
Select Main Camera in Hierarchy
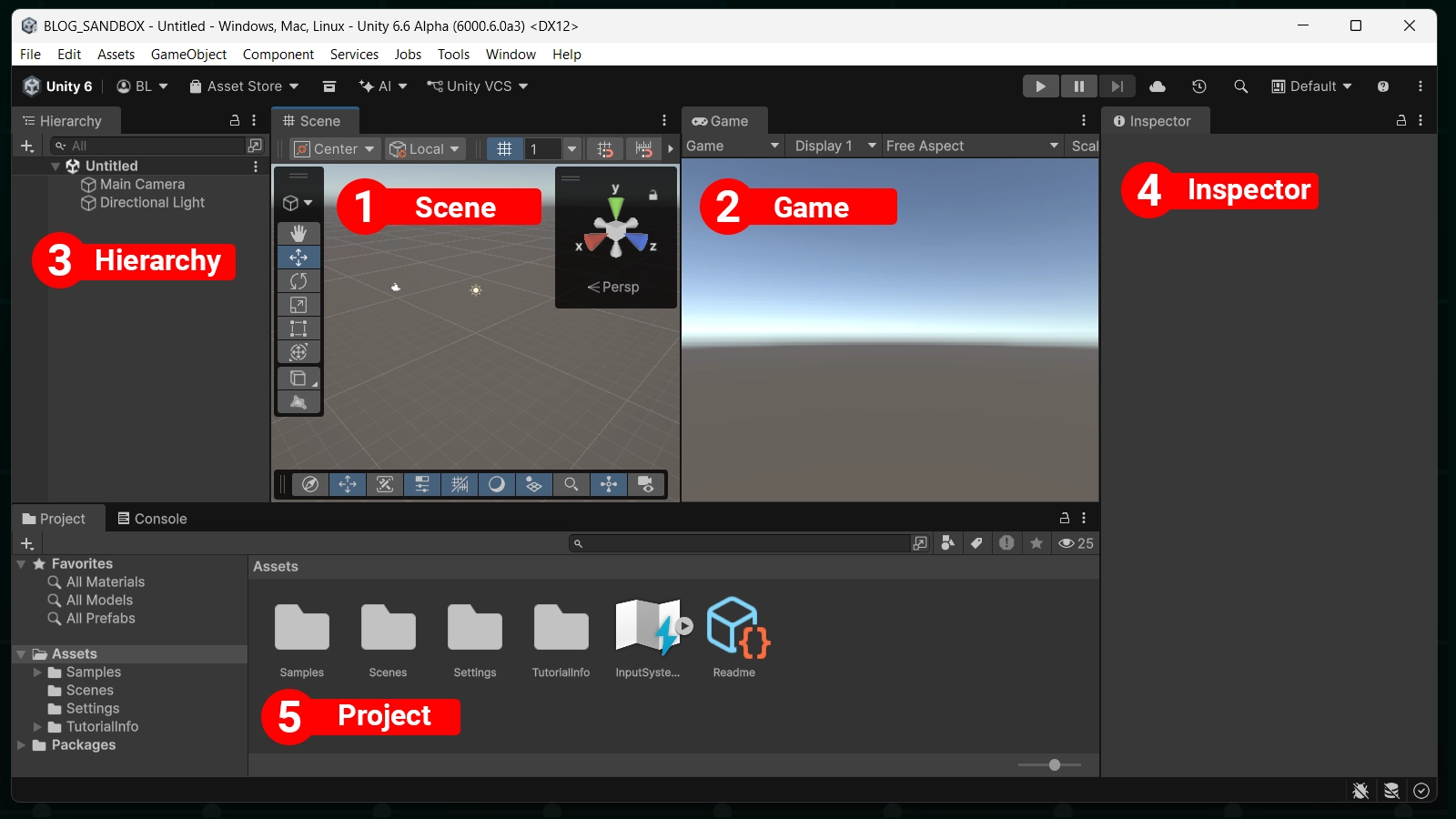coord(132,185)
